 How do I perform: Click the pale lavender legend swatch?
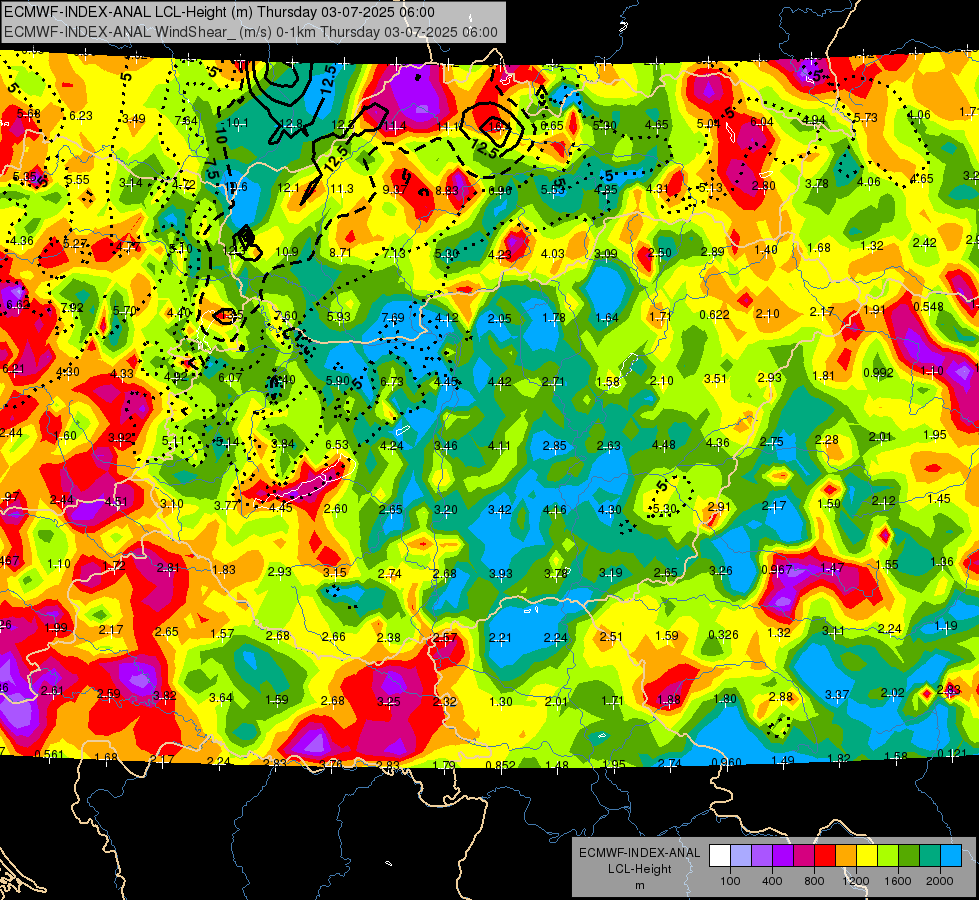pyautogui.click(x=741, y=856)
